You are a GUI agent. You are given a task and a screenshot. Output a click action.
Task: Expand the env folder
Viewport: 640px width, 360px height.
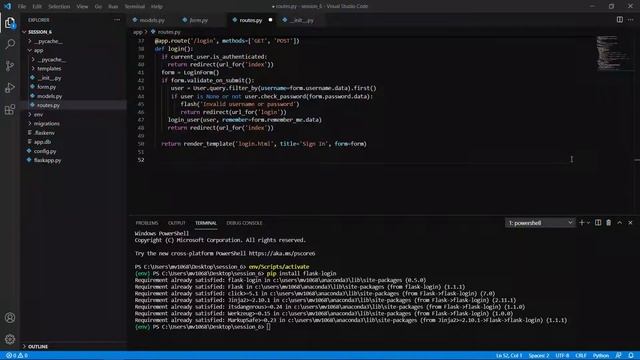38,114
